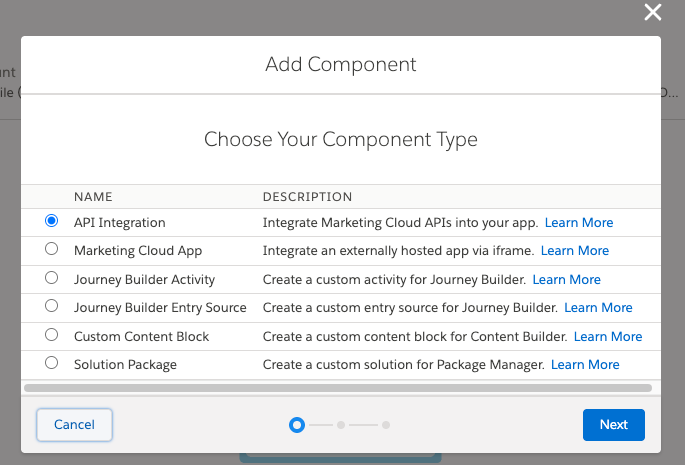Select the API Integration radio button

click(52, 222)
